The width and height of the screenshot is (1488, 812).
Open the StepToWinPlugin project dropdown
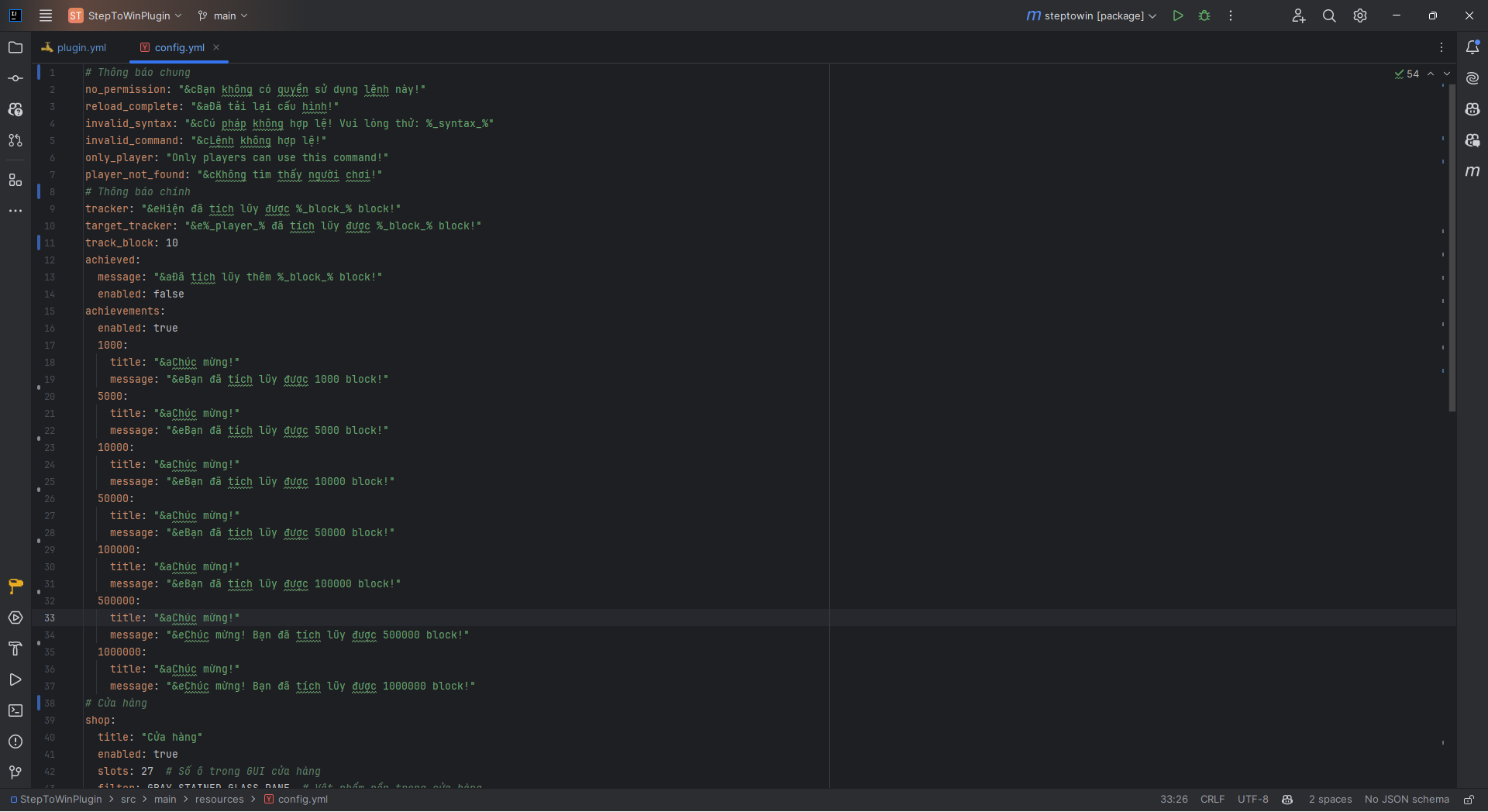[x=128, y=15]
